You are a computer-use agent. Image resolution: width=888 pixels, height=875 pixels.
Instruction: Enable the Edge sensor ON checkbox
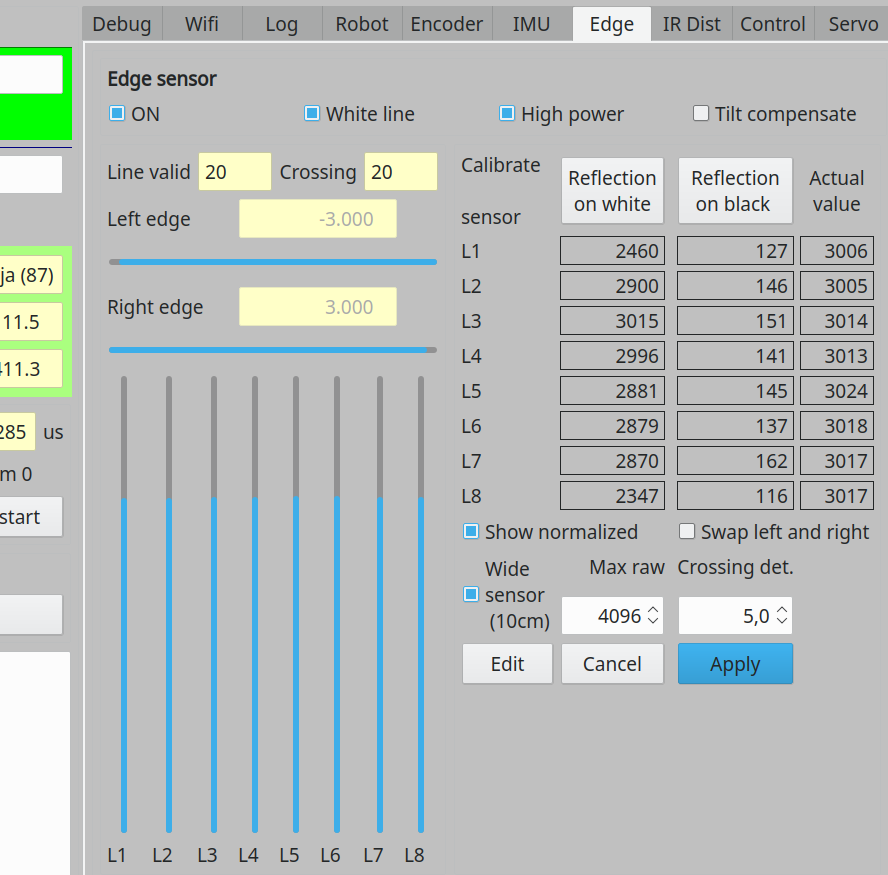point(116,114)
